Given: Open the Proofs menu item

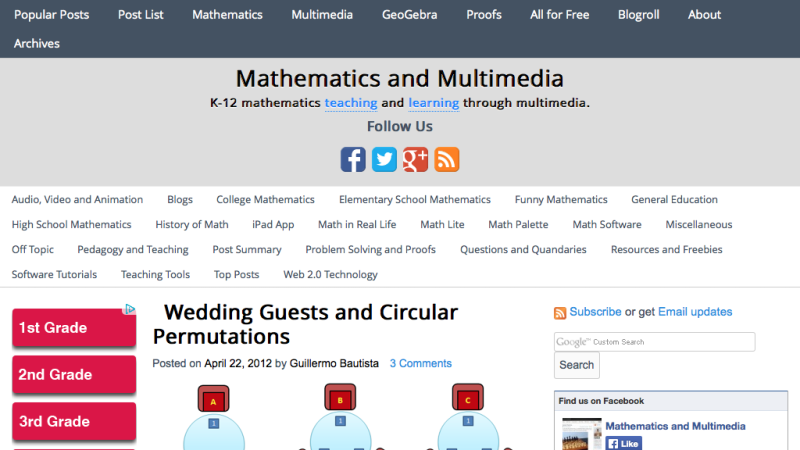Looking at the screenshot, I should 484,15.
